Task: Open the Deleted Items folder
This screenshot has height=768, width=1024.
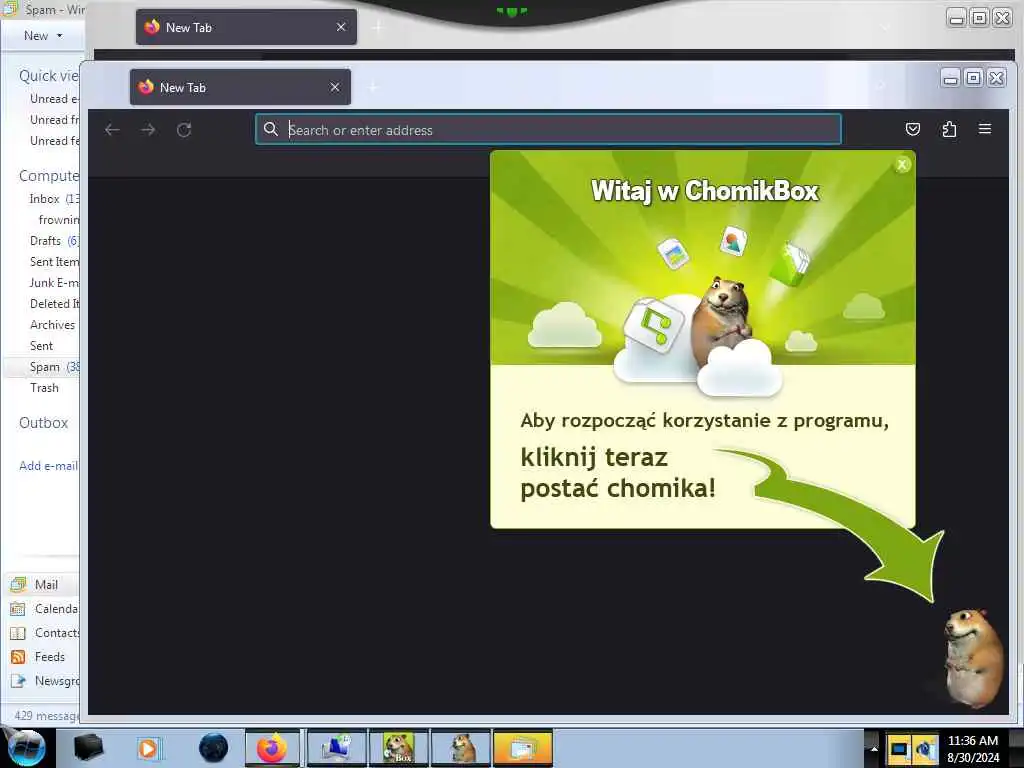Action: coord(54,303)
